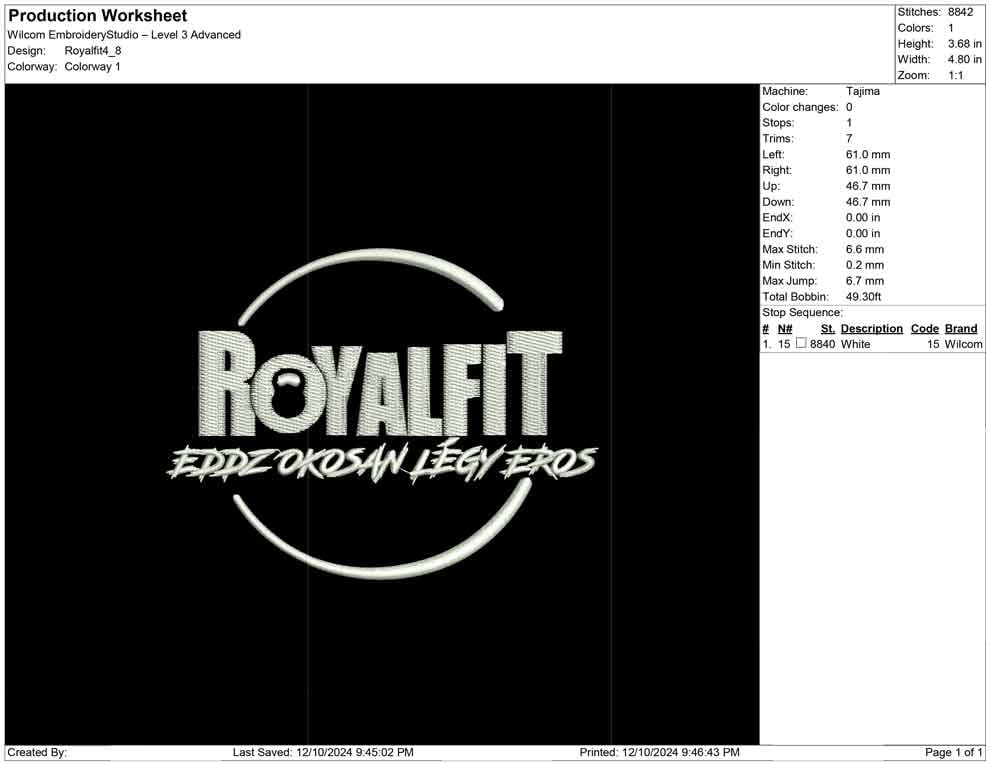
Task: Click the 'St.' column header
Action: (828, 328)
